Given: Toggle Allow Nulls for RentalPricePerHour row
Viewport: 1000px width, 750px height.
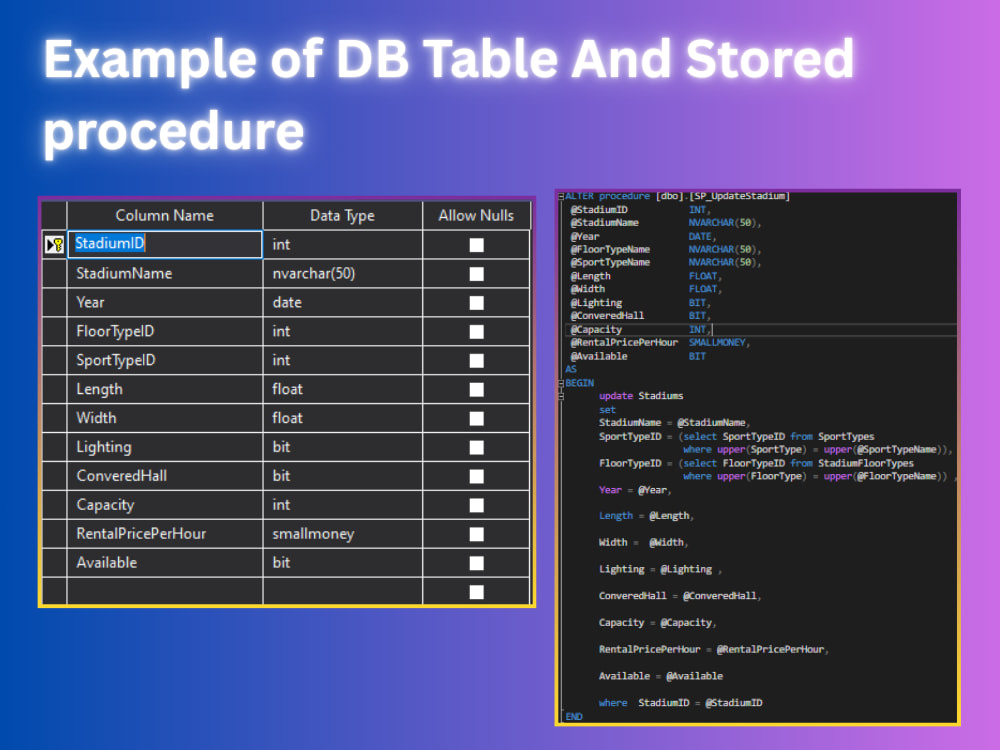Looking at the screenshot, I should pos(476,534).
